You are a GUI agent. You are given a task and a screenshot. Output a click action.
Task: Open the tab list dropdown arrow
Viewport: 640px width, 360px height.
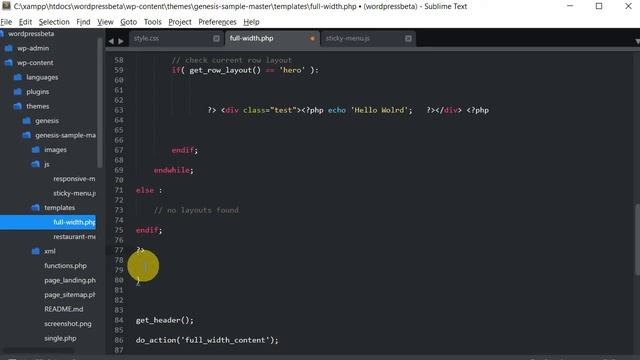tap(637, 41)
